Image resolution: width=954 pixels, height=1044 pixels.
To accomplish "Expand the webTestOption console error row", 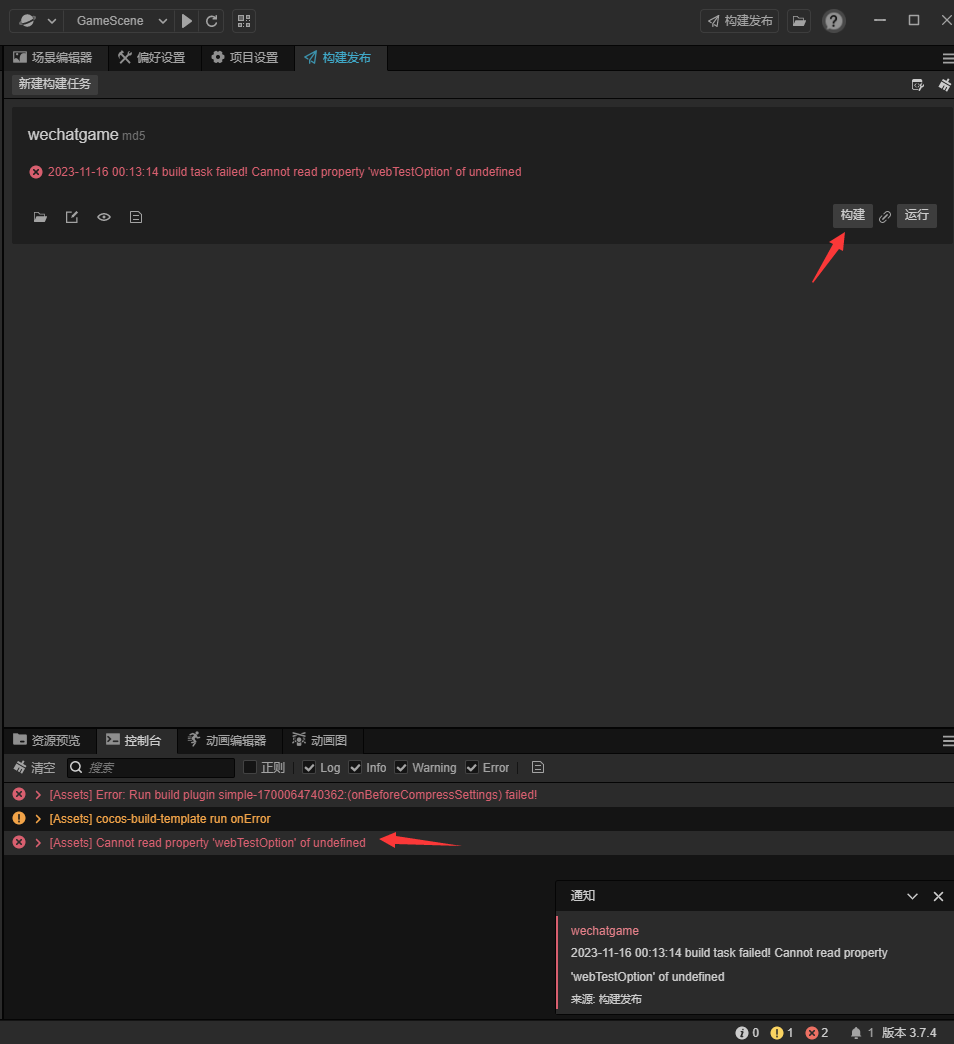I will (38, 842).
